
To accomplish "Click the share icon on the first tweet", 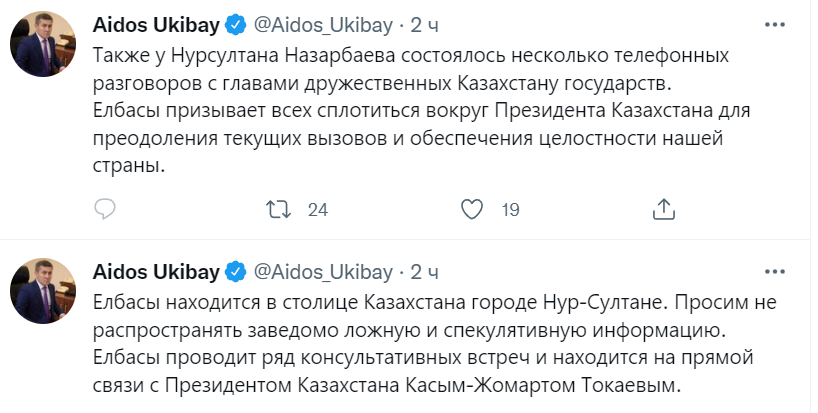I will [x=664, y=209].
